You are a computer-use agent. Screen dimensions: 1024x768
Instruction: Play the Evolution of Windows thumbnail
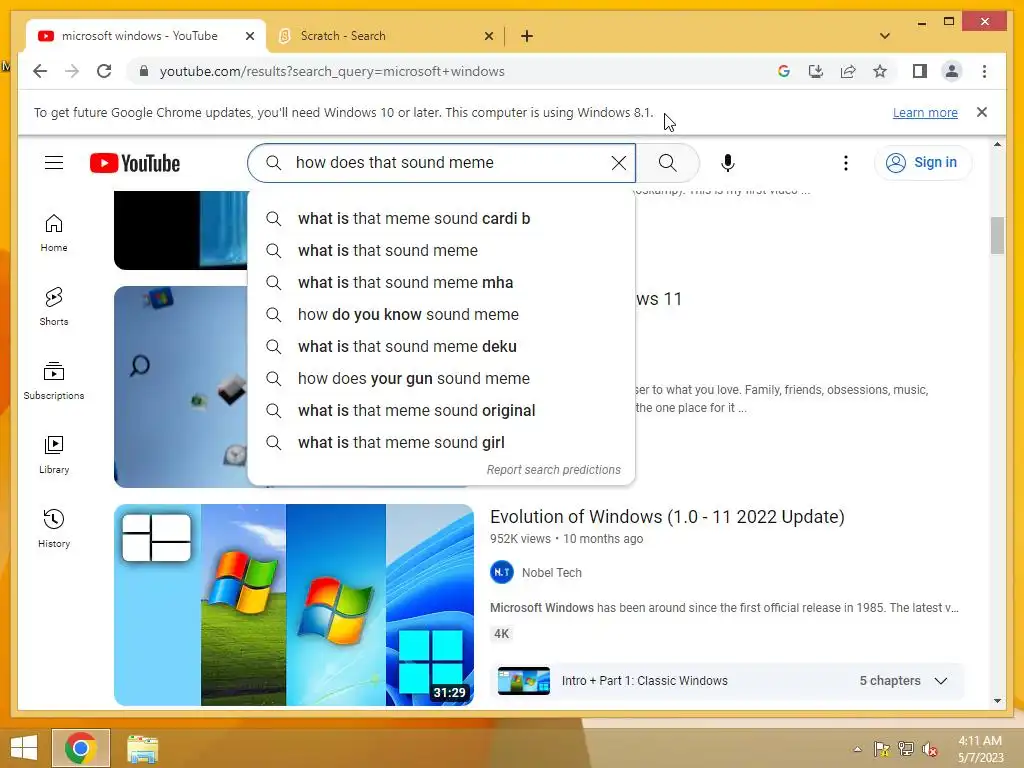(294, 605)
